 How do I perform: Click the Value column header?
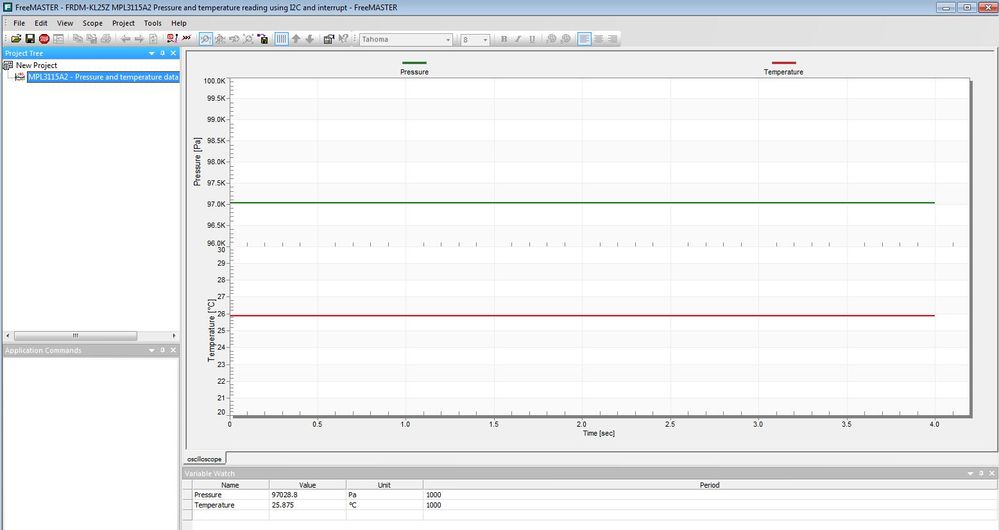point(308,485)
